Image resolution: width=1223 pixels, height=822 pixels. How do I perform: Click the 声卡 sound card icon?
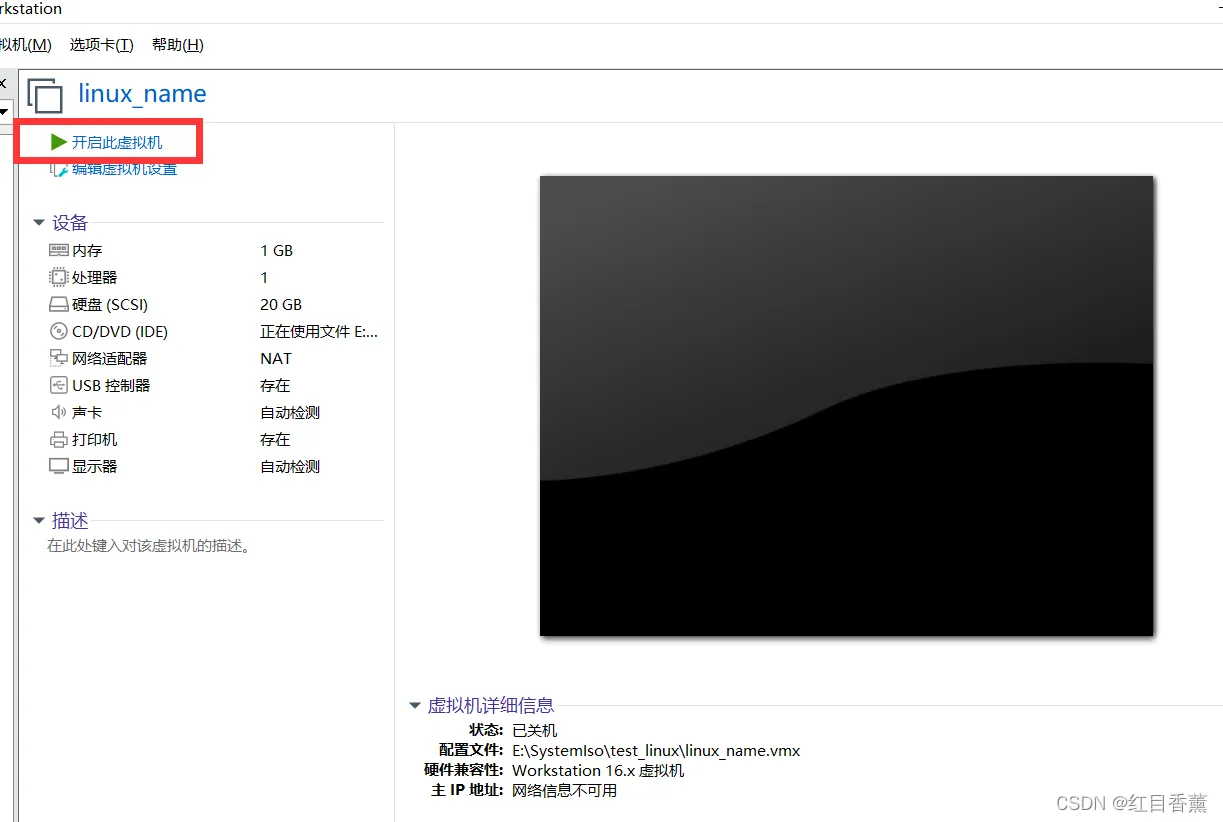pyautogui.click(x=58, y=412)
